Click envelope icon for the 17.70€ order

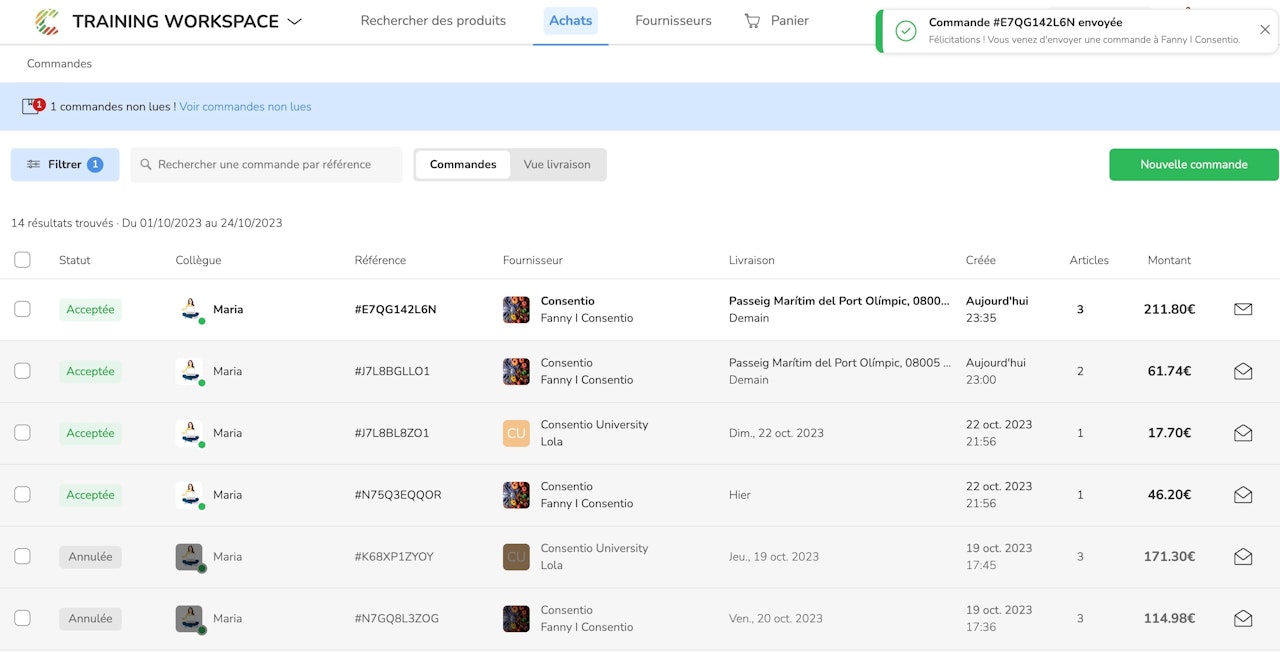(1243, 434)
